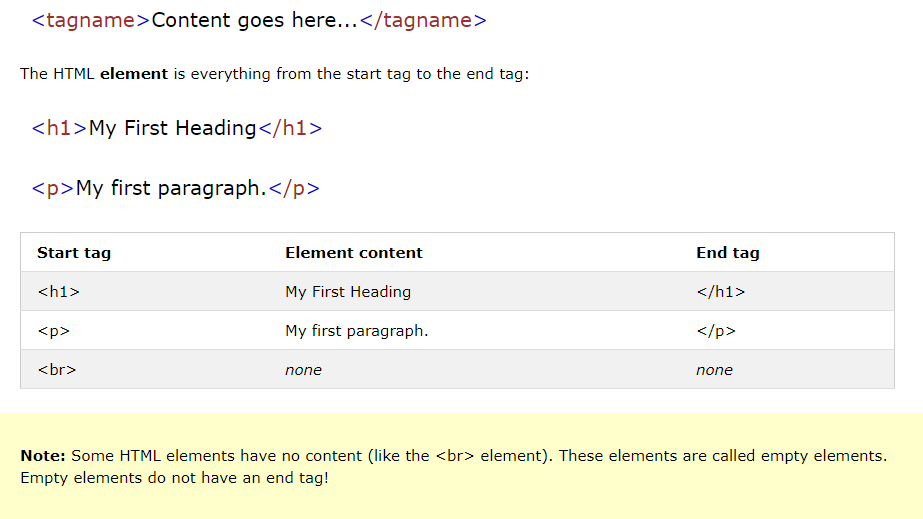Click the </p> cell in End tag column

click(x=716, y=331)
